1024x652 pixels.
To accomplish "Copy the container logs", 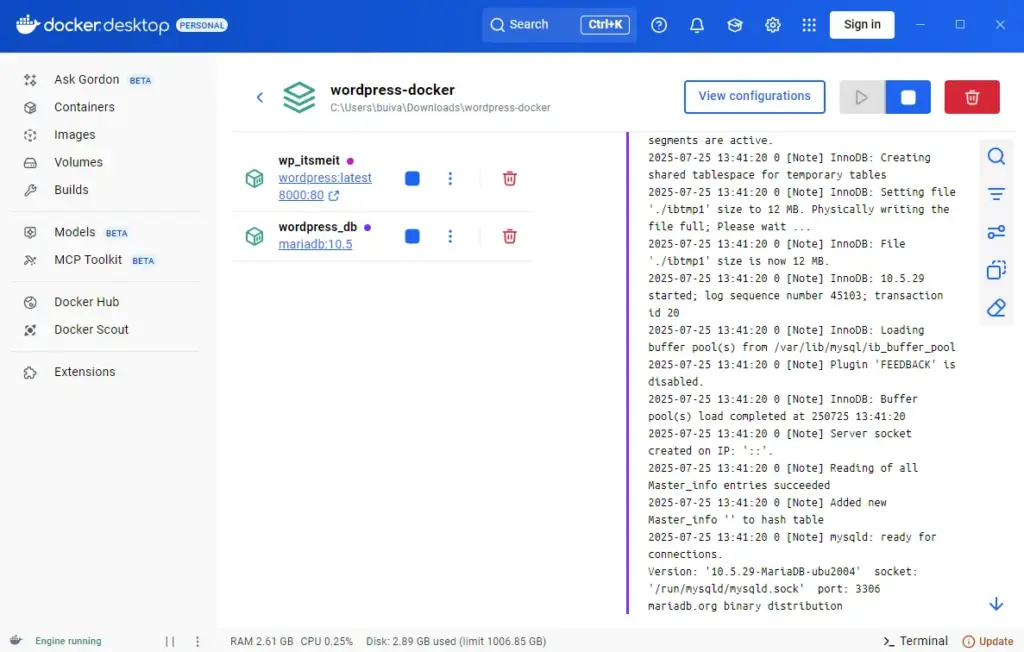I will coord(996,270).
